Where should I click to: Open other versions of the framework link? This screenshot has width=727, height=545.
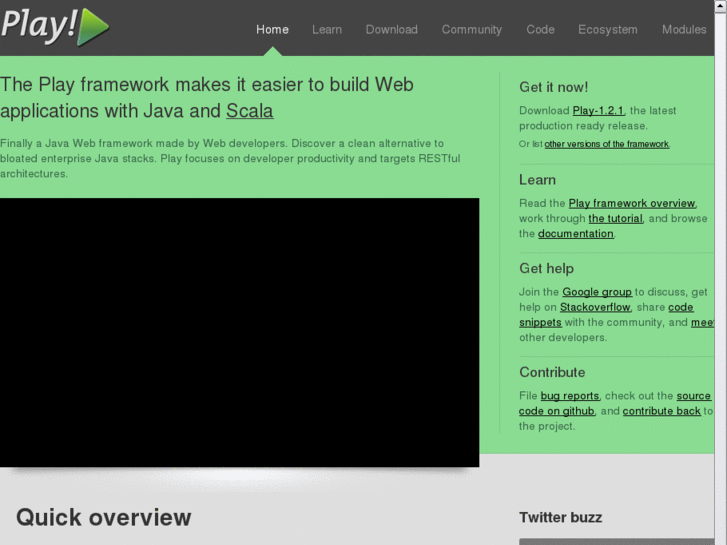pos(607,144)
